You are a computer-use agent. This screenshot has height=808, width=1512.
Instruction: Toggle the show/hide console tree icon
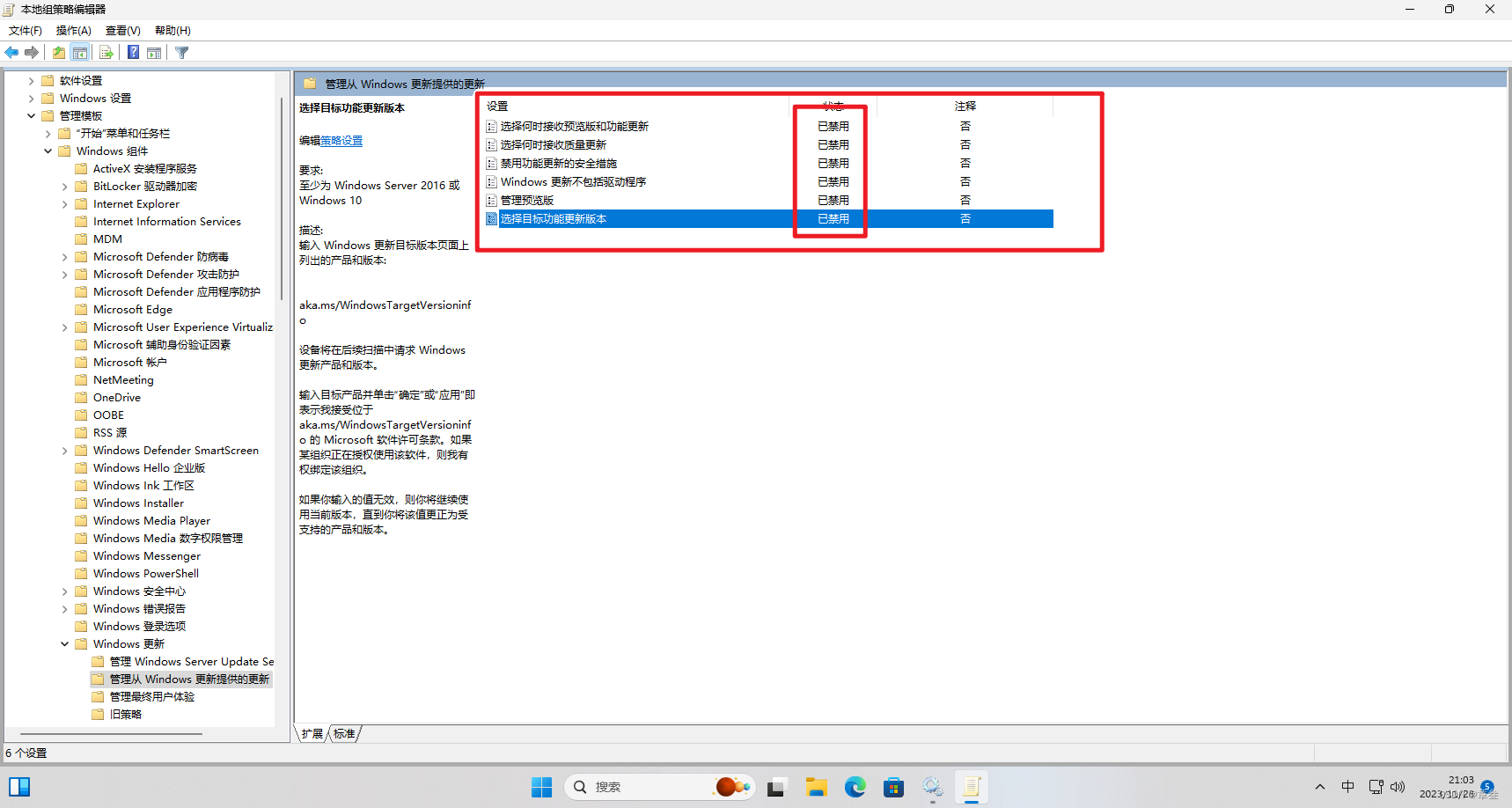[80, 53]
